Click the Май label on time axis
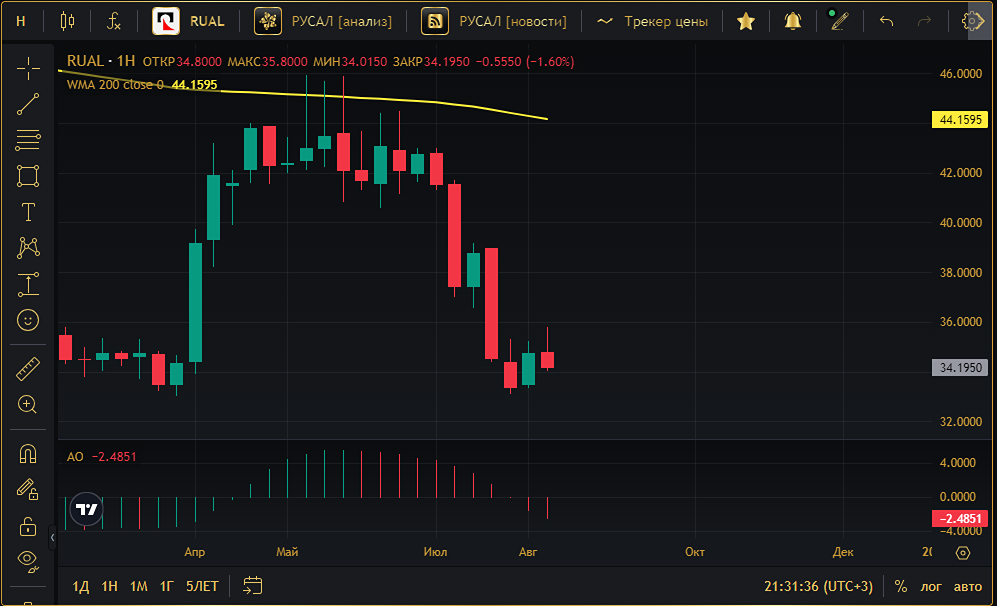 [x=287, y=552]
